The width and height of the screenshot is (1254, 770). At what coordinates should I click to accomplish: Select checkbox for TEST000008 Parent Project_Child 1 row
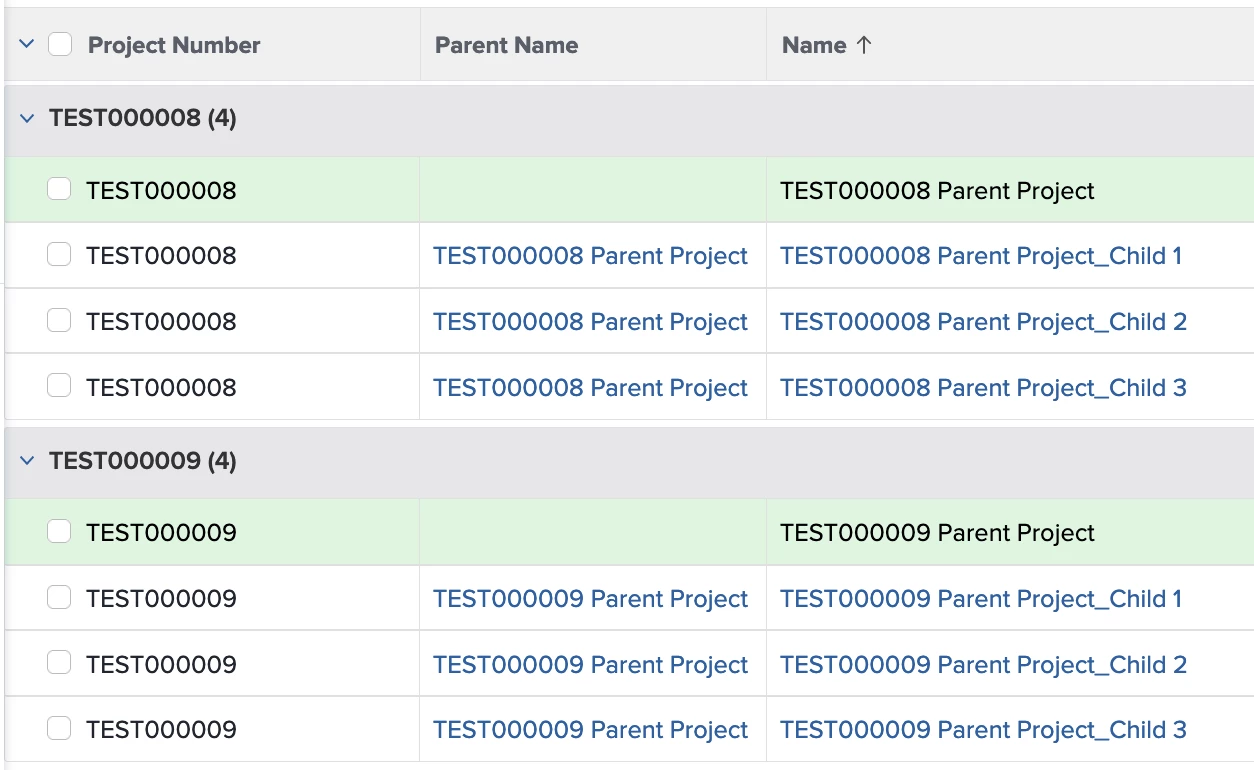[59, 255]
